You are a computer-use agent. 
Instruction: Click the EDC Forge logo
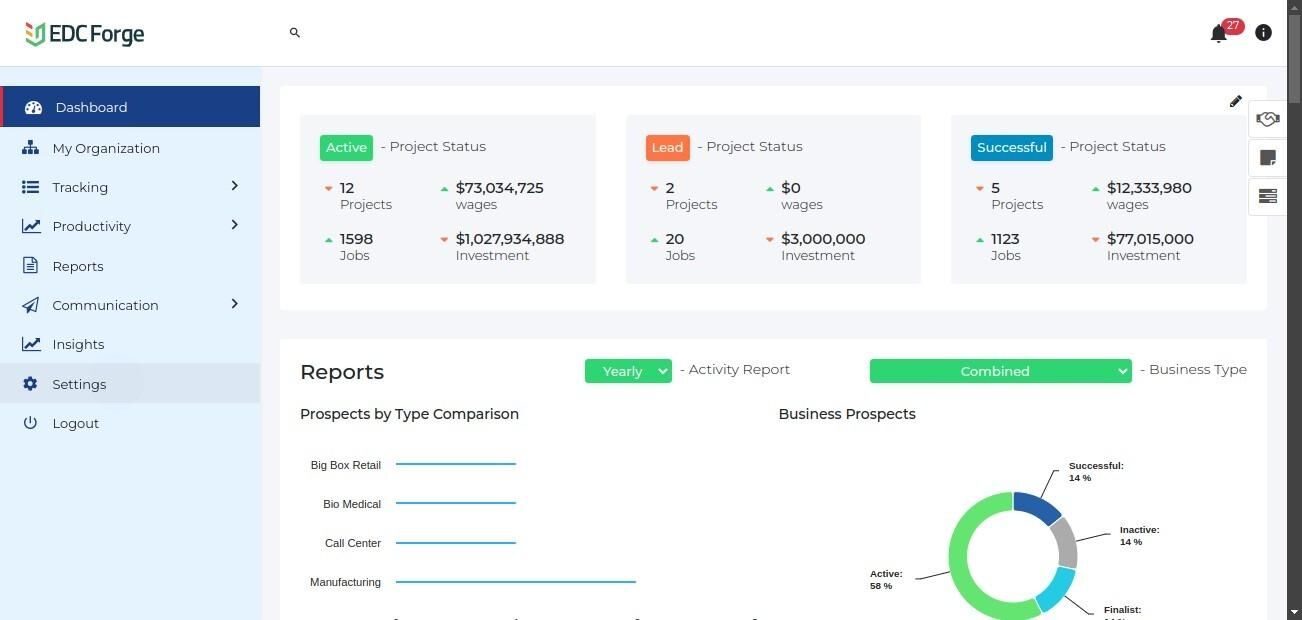85,34
